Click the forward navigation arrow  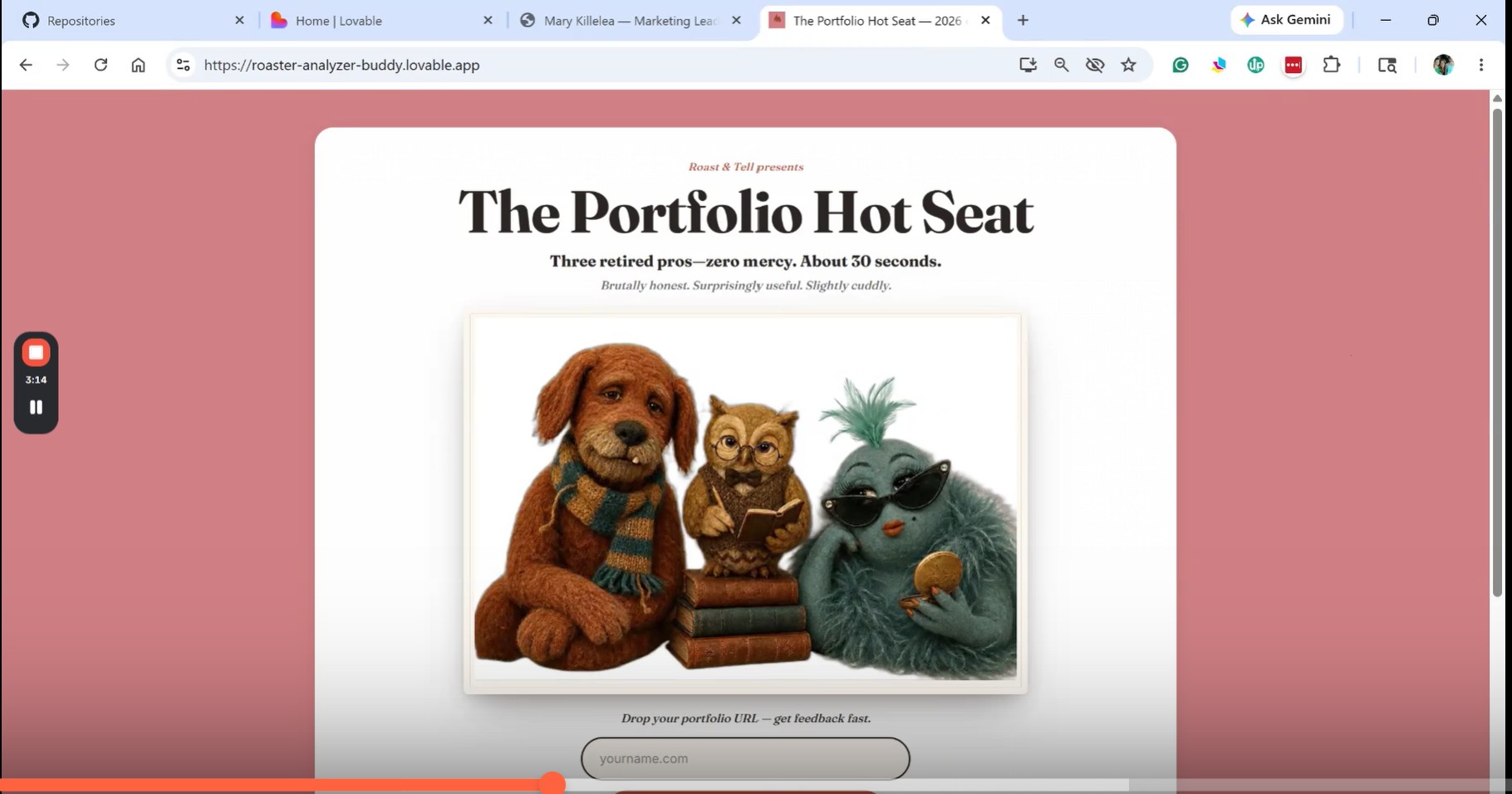click(x=63, y=65)
